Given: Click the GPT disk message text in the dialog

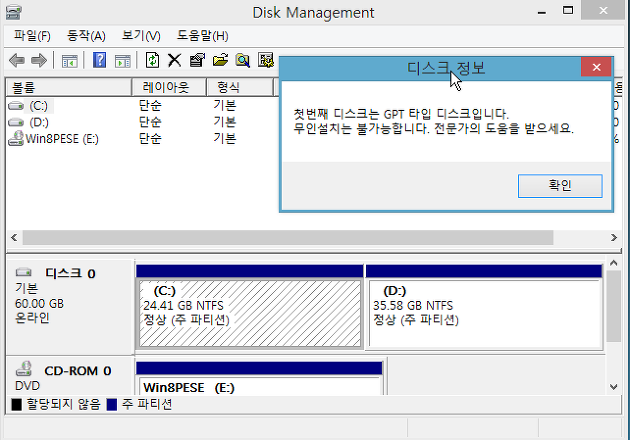Looking at the screenshot, I should 434,121.
